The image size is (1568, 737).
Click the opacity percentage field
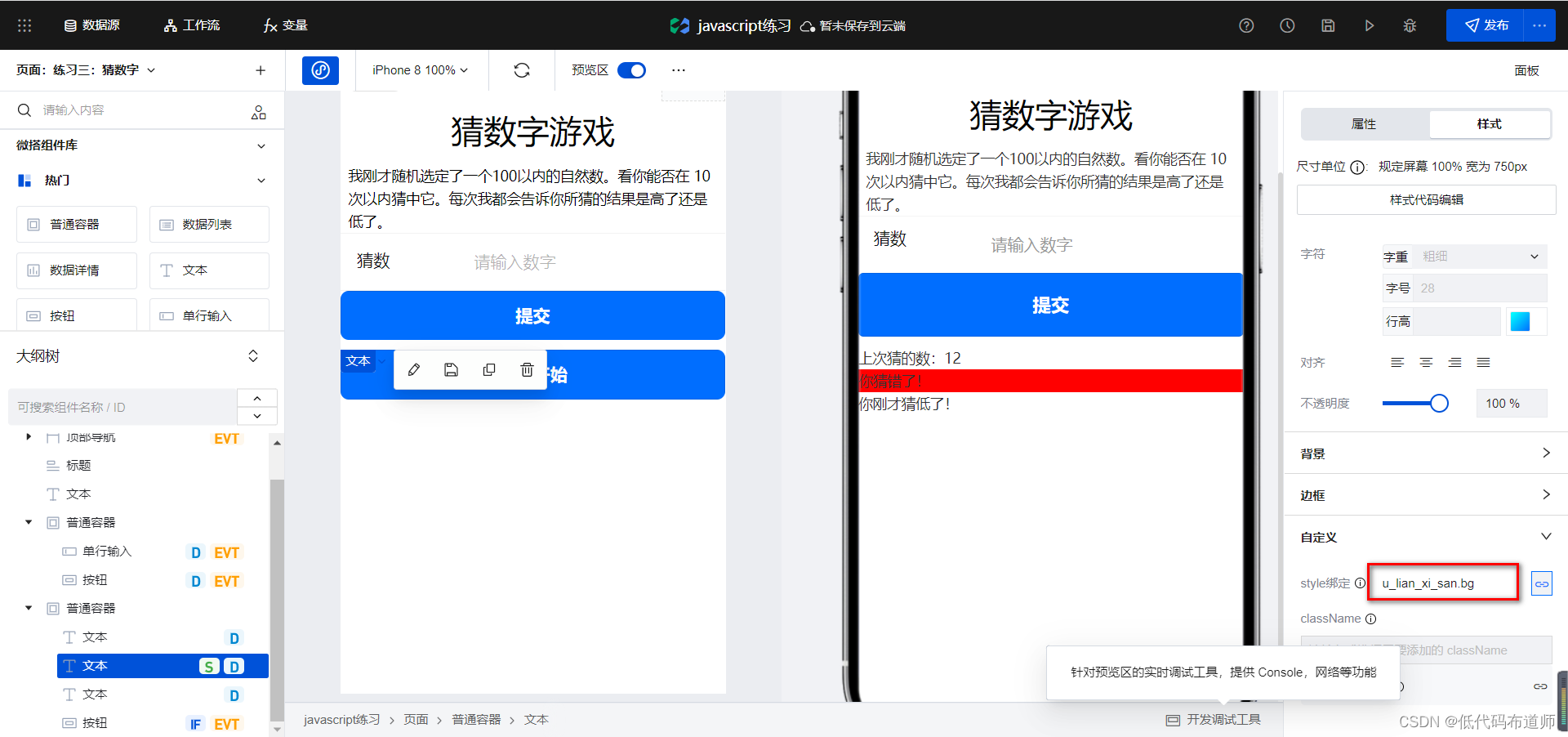[x=1511, y=404]
